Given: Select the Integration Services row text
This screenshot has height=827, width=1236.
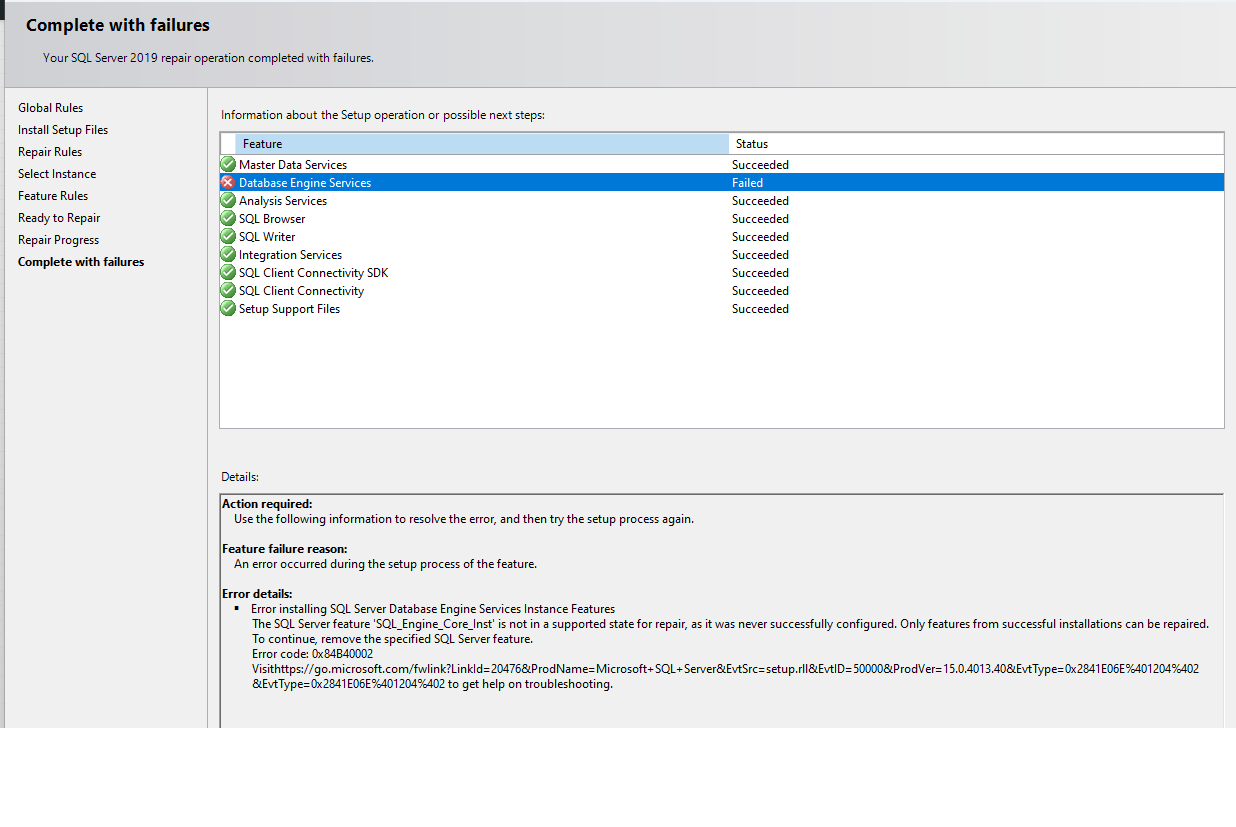Looking at the screenshot, I should [290, 255].
